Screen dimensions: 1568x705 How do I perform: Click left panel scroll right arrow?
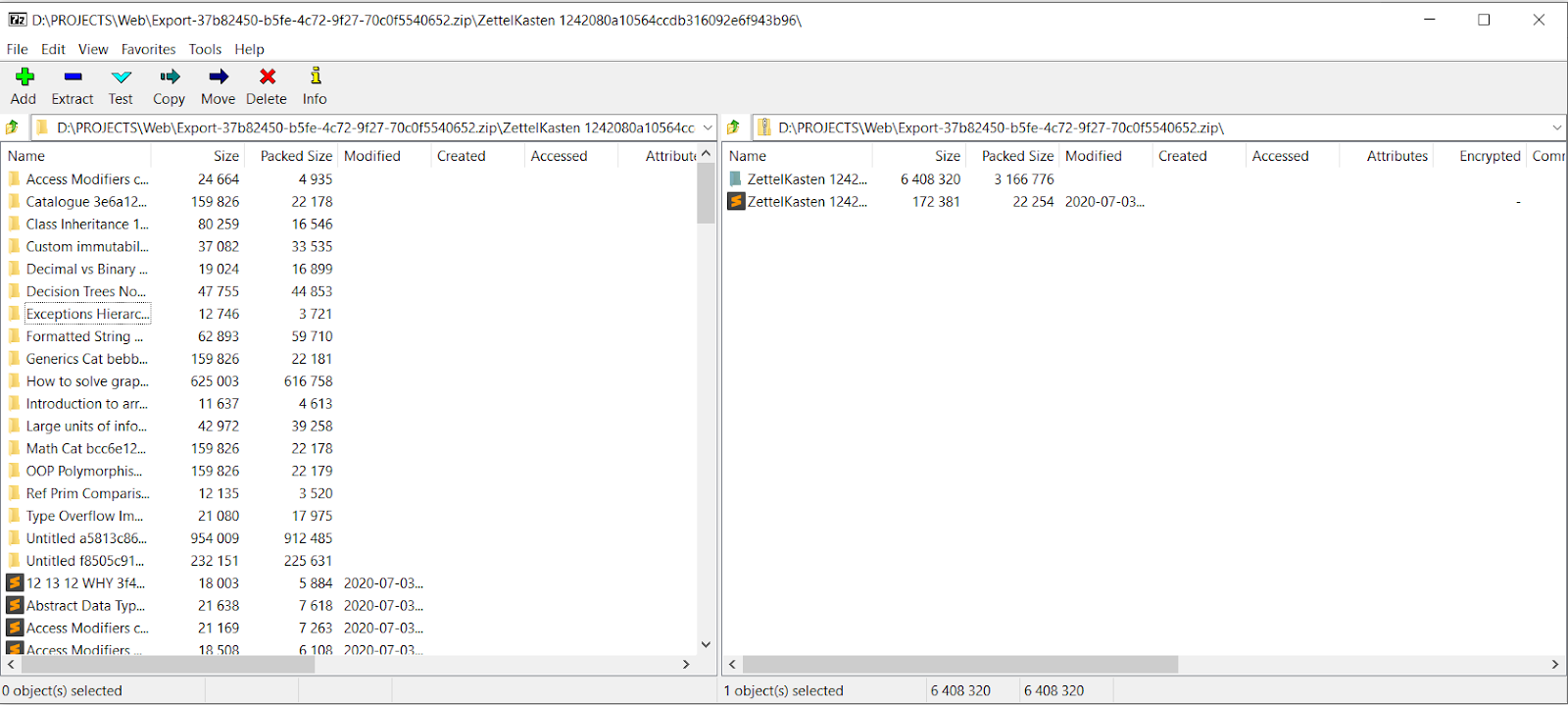point(687,664)
